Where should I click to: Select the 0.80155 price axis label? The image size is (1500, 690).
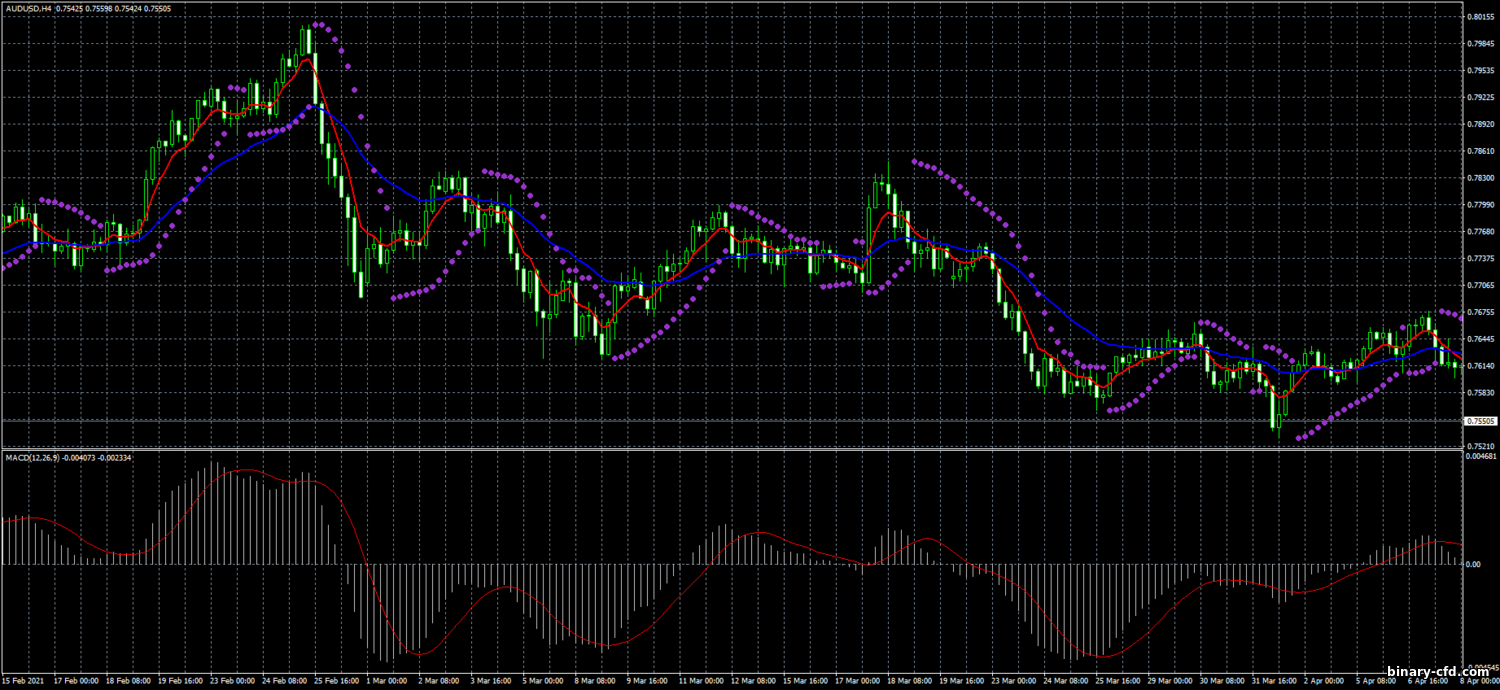pyautogui.click(x=1481, y=17)
